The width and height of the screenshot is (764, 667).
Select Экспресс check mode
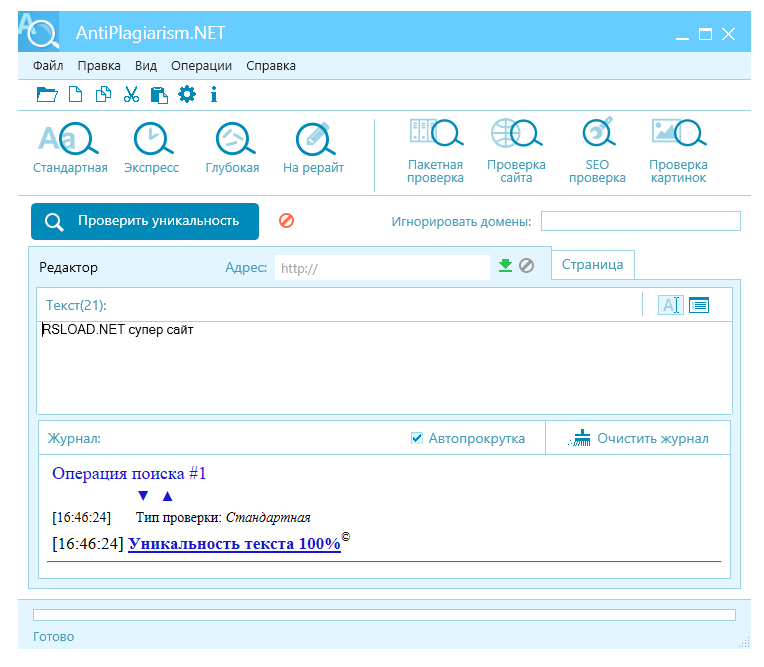coord(152,148)
